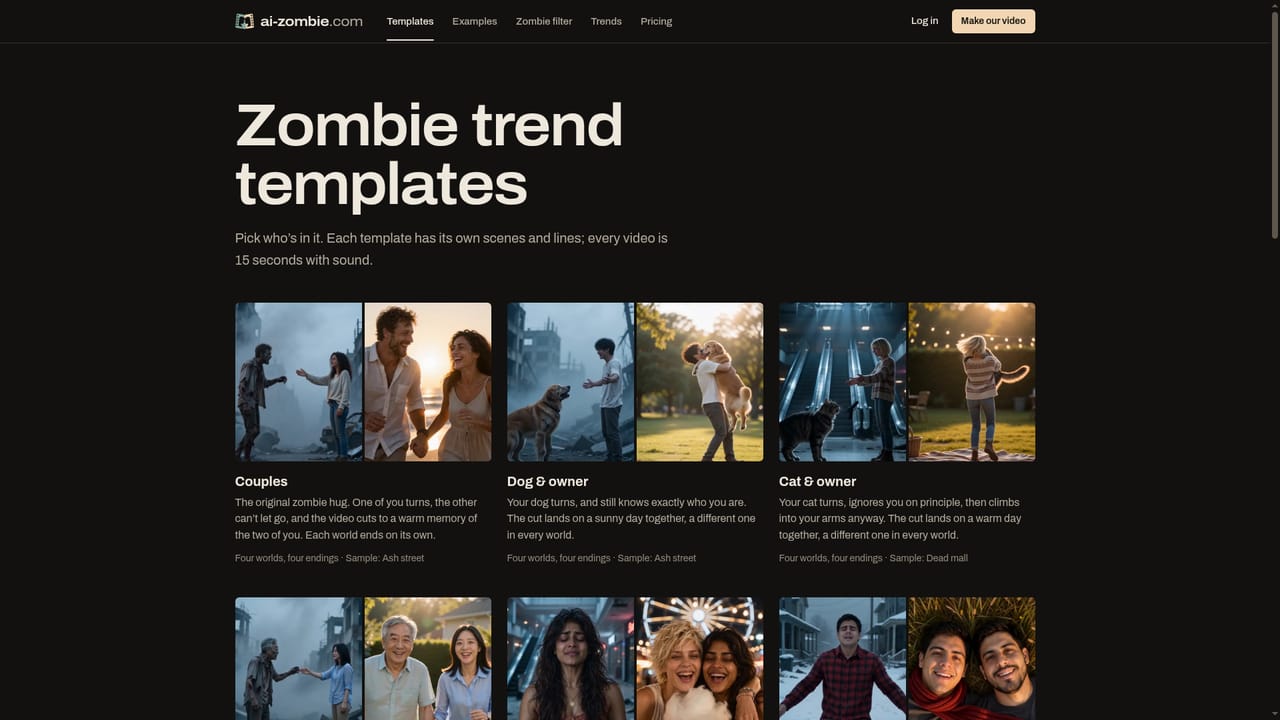The image size is (1280, 720).
Task: Select the elderly man and woman template thumbnail
Action: tap(363, 658)
